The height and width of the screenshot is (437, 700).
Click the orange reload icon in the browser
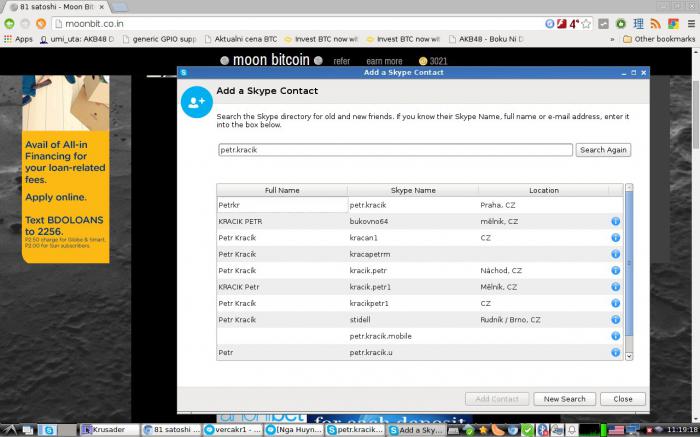pos(41,24)
